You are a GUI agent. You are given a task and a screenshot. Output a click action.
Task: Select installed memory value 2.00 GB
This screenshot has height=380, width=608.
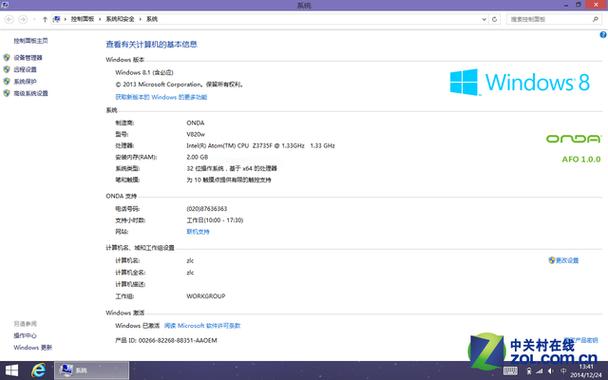click(197, 157)
